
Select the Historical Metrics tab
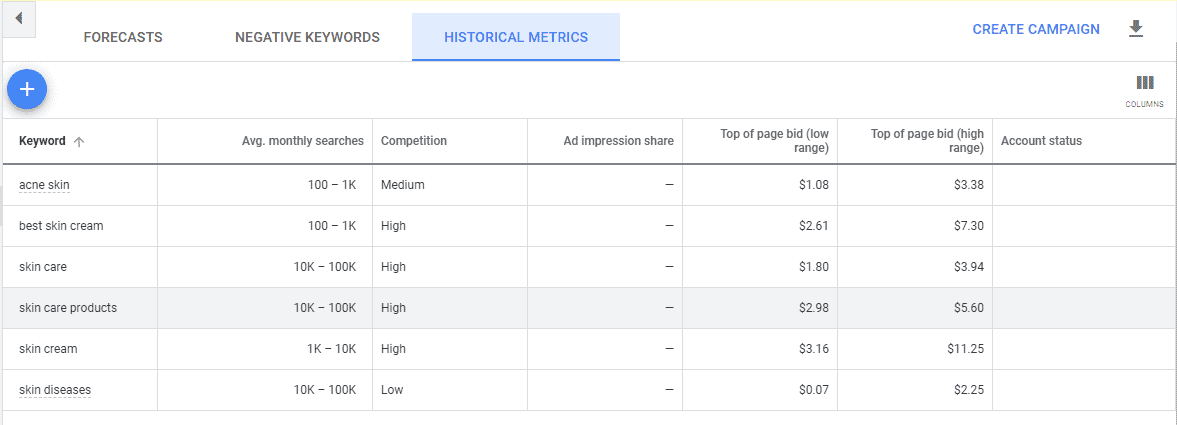(516, 38)
